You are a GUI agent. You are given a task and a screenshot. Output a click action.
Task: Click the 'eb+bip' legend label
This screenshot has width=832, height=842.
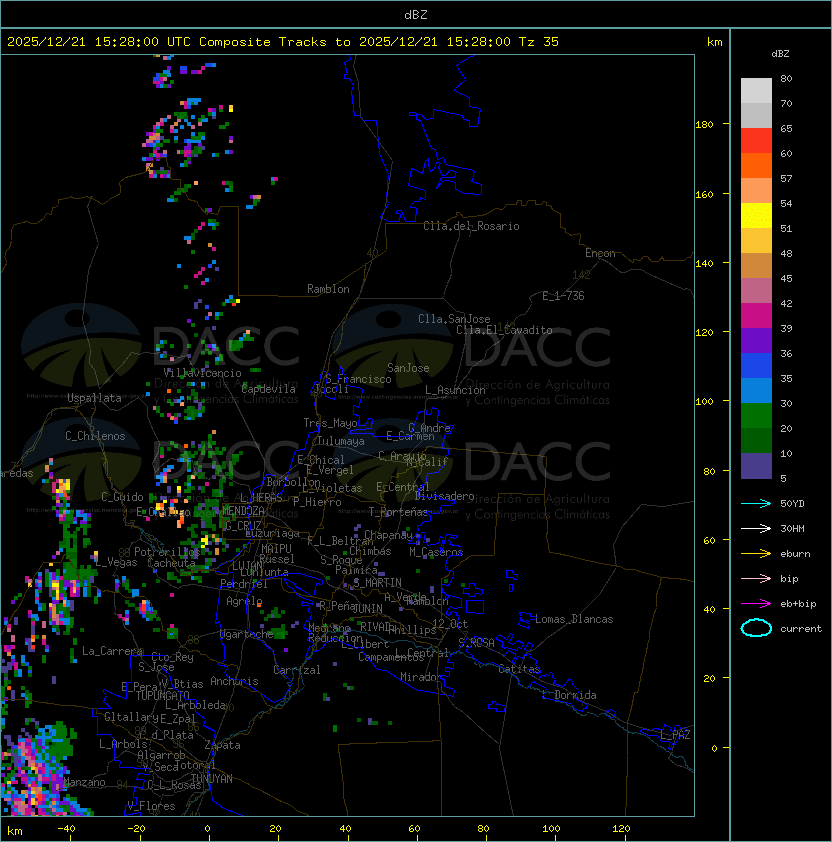tap(798, 604)
